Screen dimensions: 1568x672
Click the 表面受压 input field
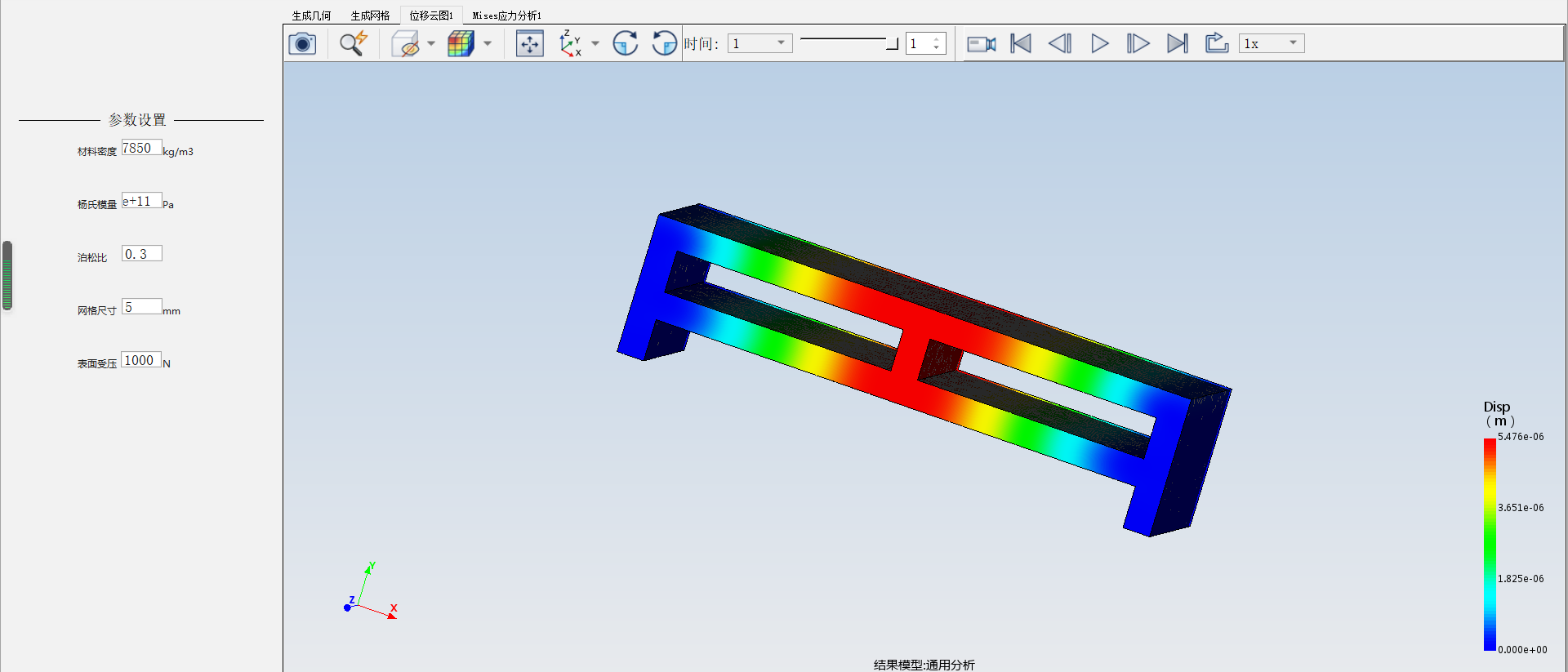pyautogui.click(x=141, y=360)
